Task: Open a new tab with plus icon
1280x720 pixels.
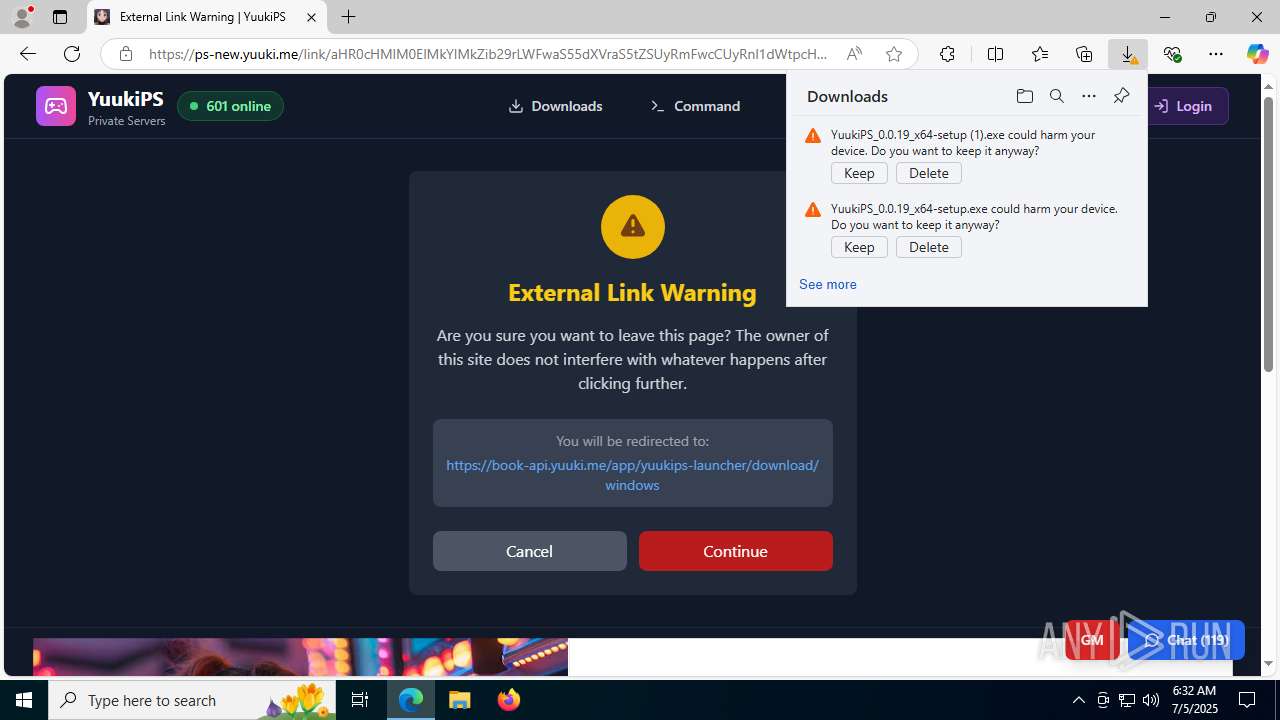Action: 348,17
